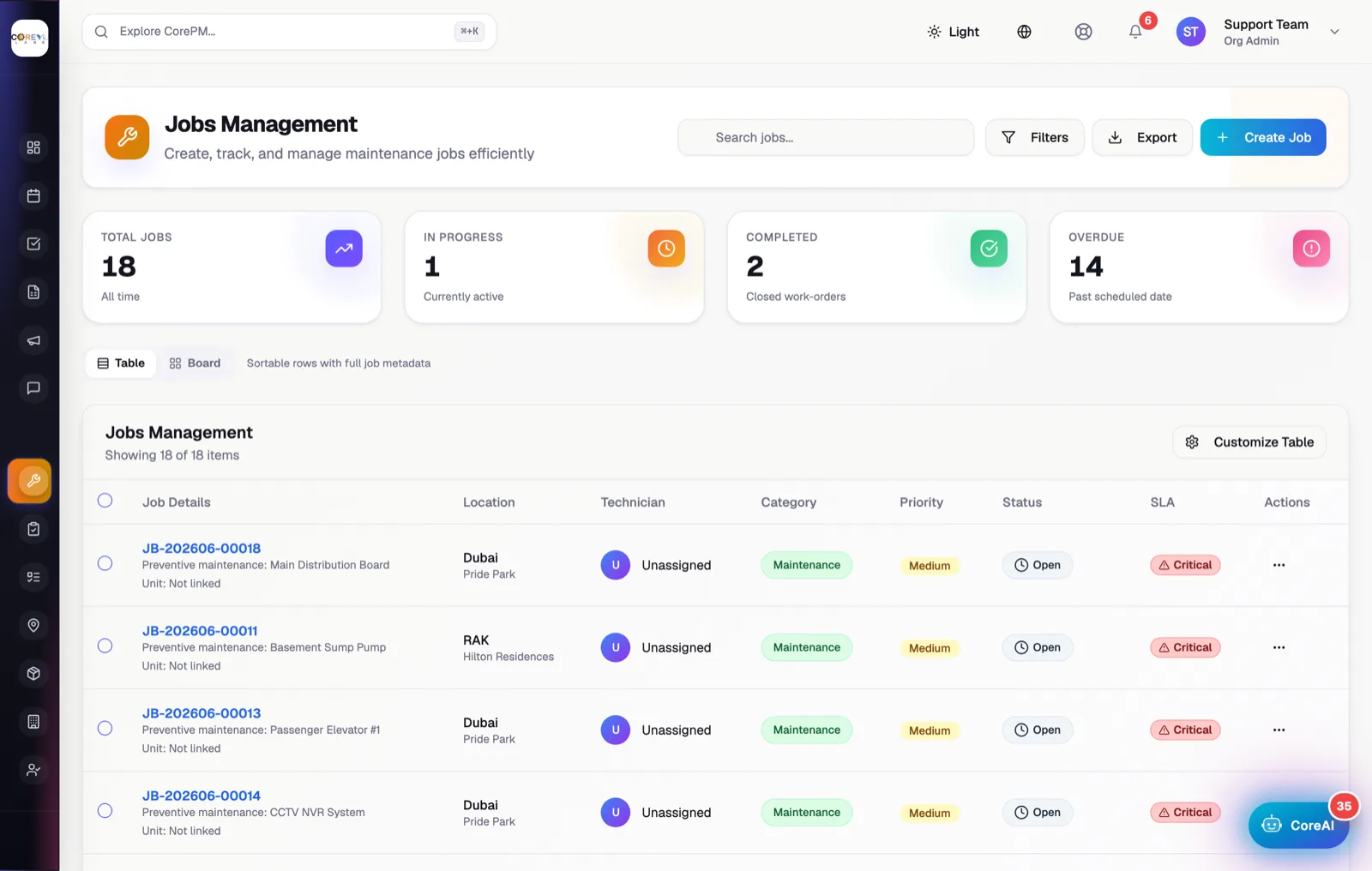Screen dimensions: 1372x871
Task: Select row JB-202606-00018 checkbox
Action: (x=105, y=563)
